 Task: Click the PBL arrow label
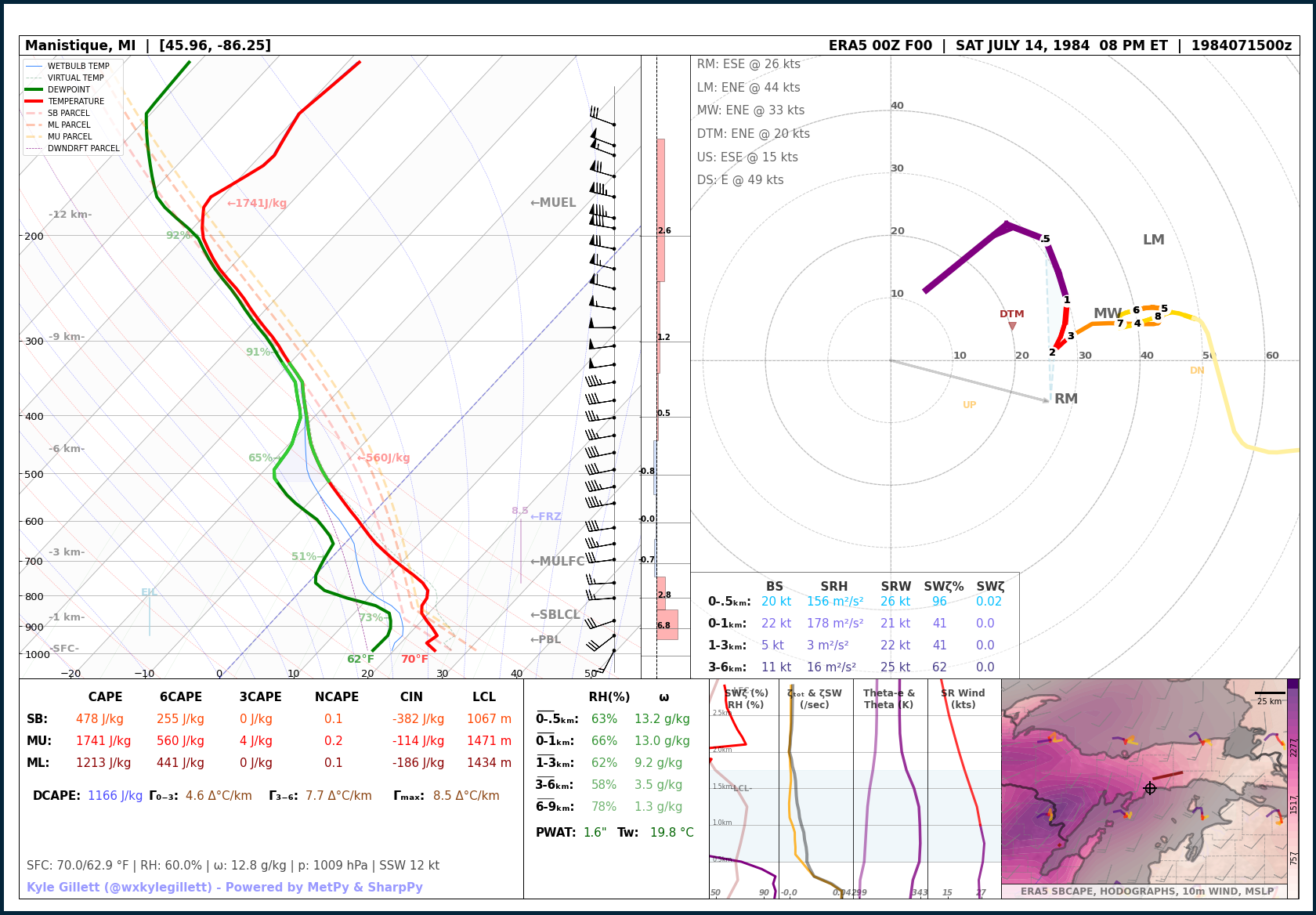coord(546,640)
